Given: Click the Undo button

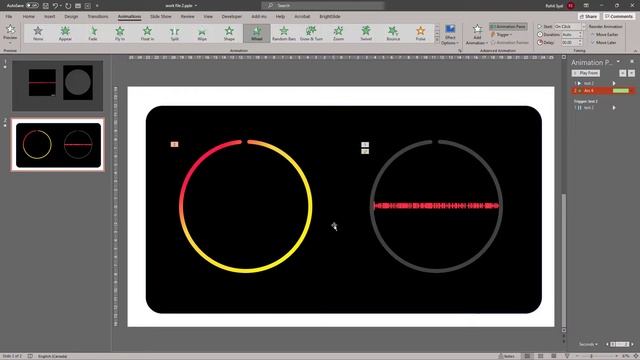Looking at the screenshot, I should pos(55,6).
